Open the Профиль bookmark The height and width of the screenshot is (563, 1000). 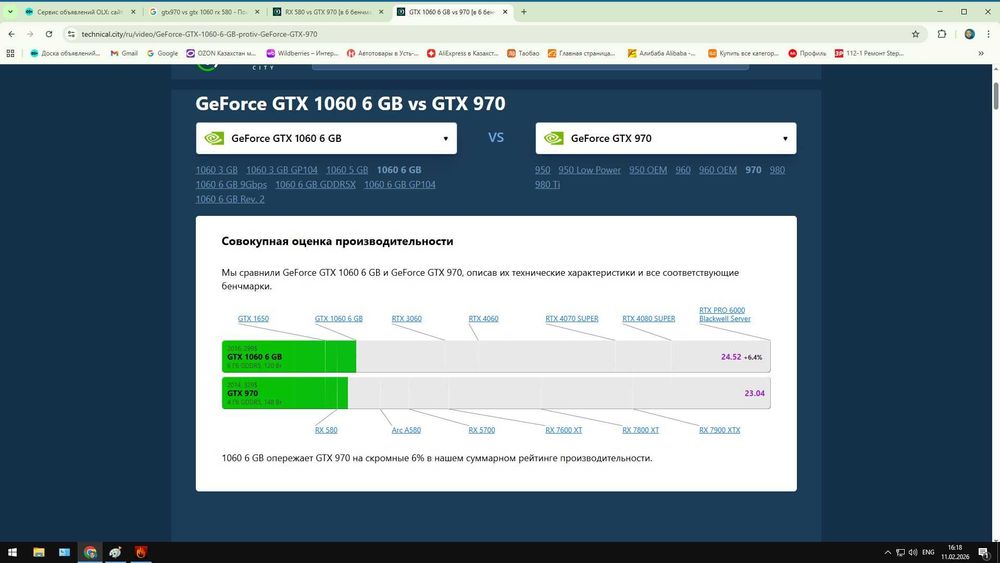(x=807, y=54)
